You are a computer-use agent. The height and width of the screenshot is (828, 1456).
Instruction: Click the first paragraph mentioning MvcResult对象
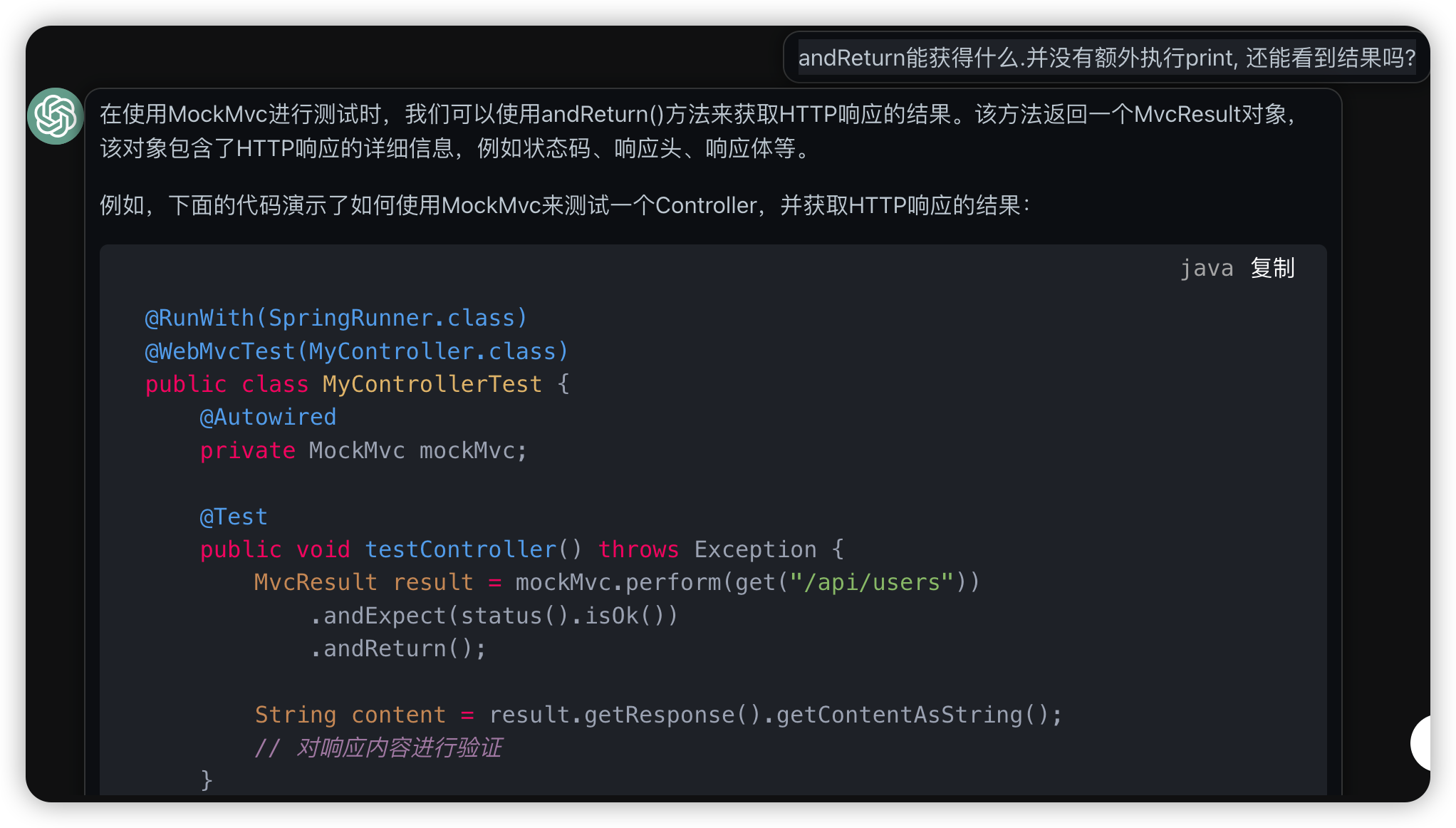(x=698, y=131)
